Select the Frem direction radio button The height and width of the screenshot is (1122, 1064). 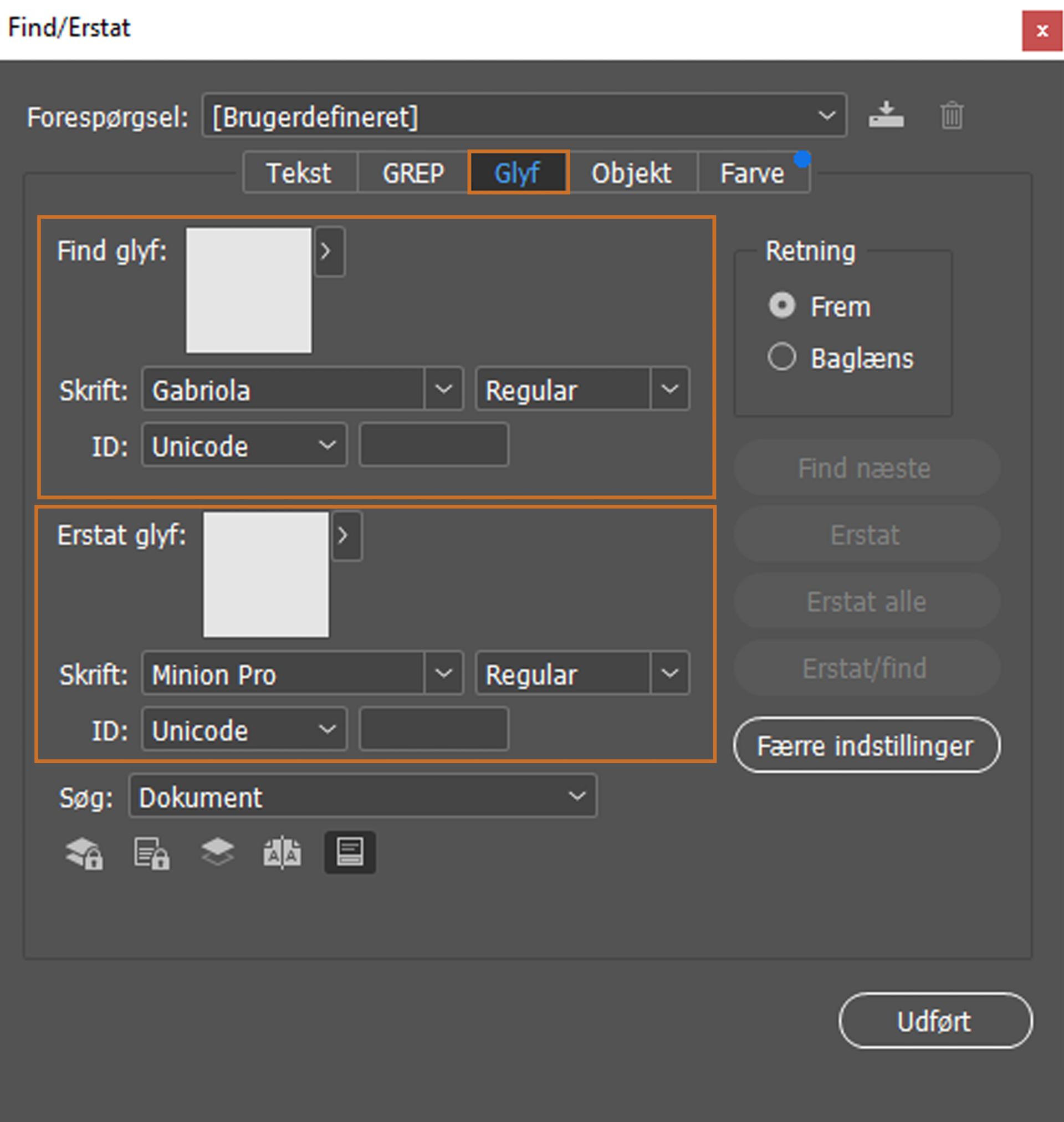(x=781, y=306)
